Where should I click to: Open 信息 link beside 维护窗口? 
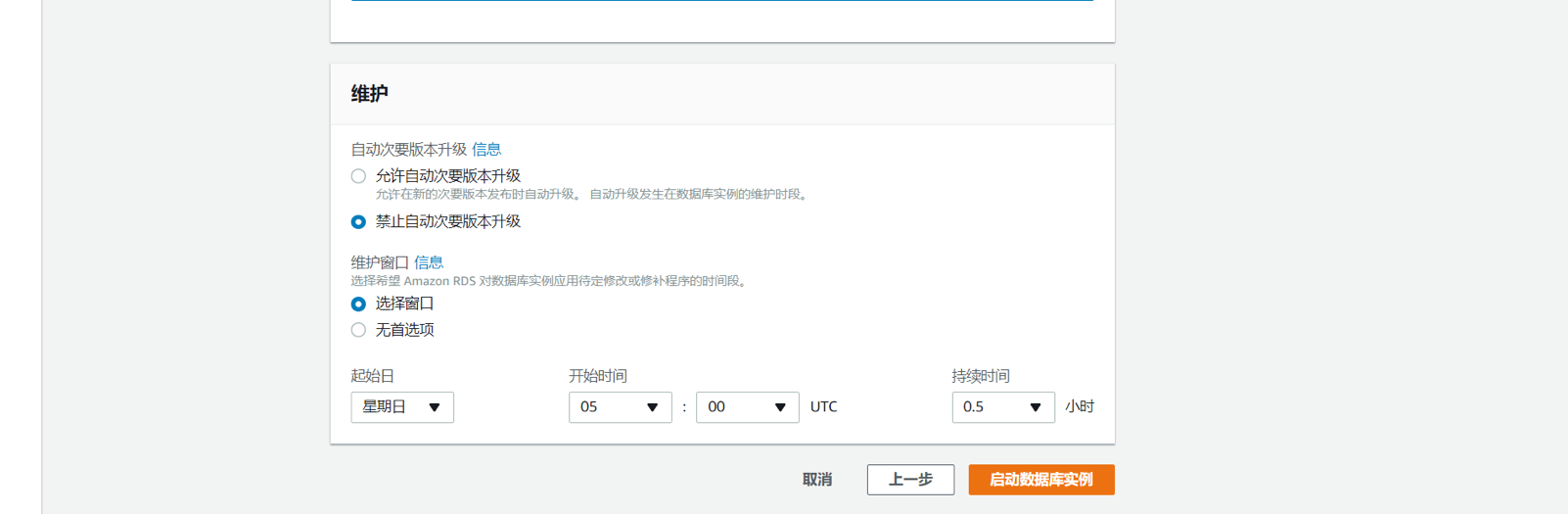429,262
